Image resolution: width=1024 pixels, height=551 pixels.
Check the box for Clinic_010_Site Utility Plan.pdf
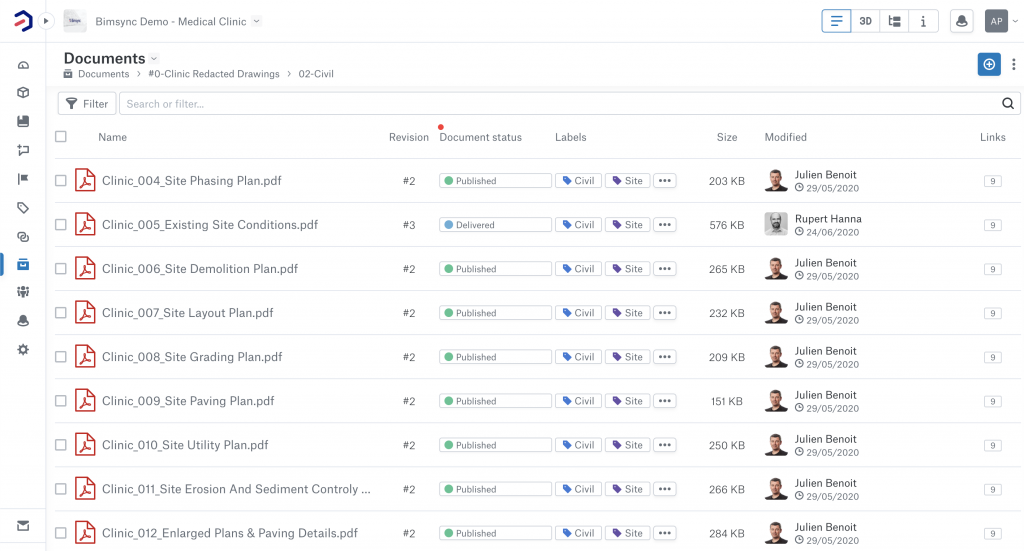(61, 445)
